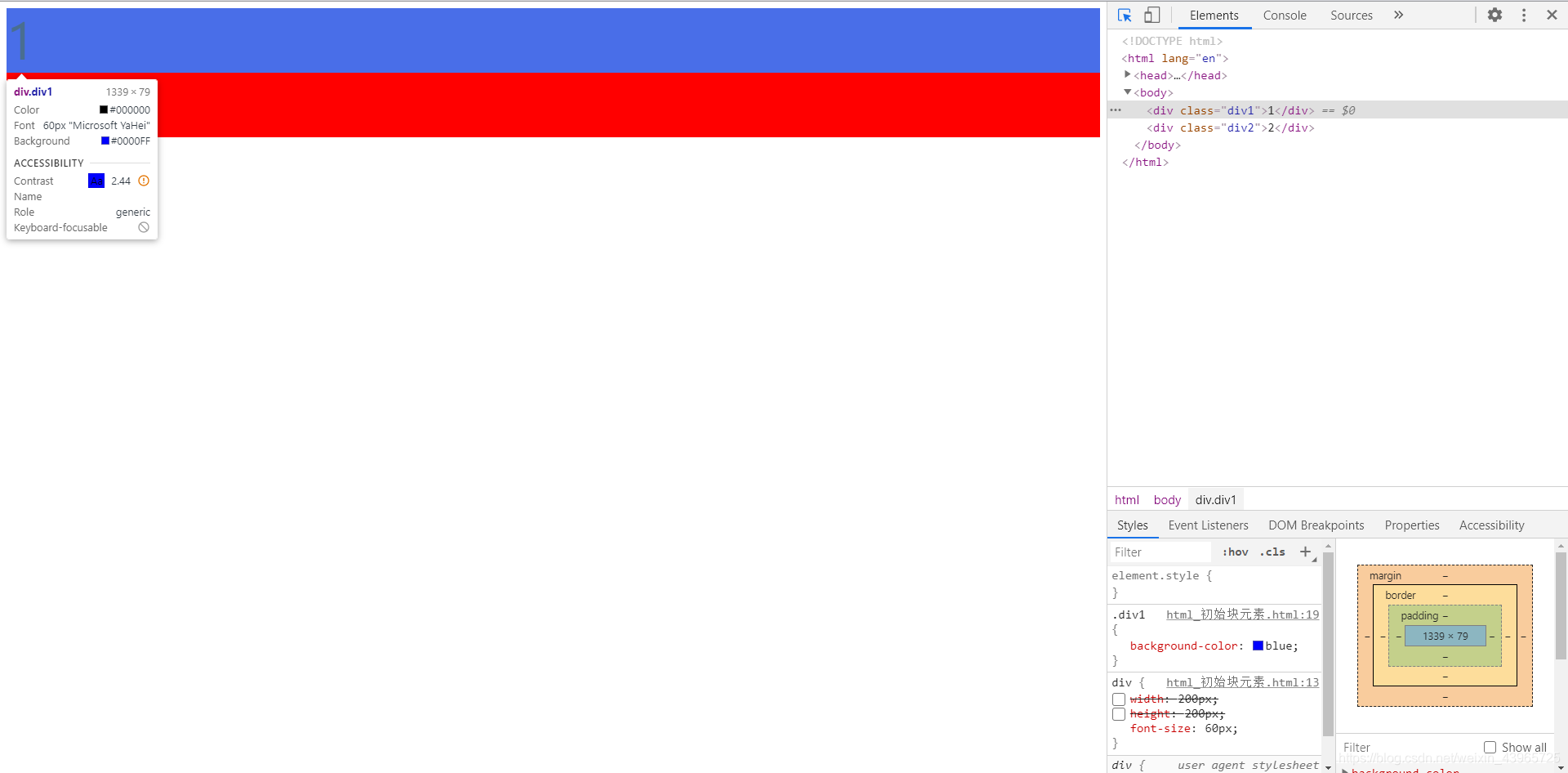Open the DevTools three-dot menu
Viewport: 1568px width, 773px height.
pos(1524,15)
